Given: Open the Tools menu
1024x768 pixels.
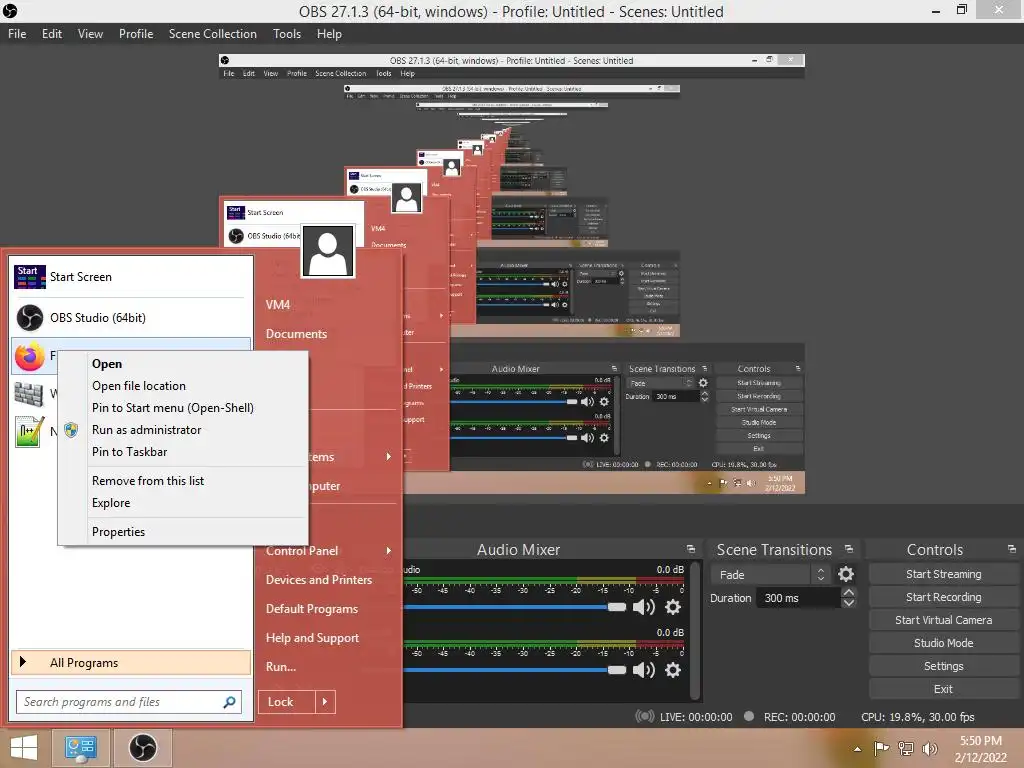Looking at the screenshot, I should tap(287, 34).
